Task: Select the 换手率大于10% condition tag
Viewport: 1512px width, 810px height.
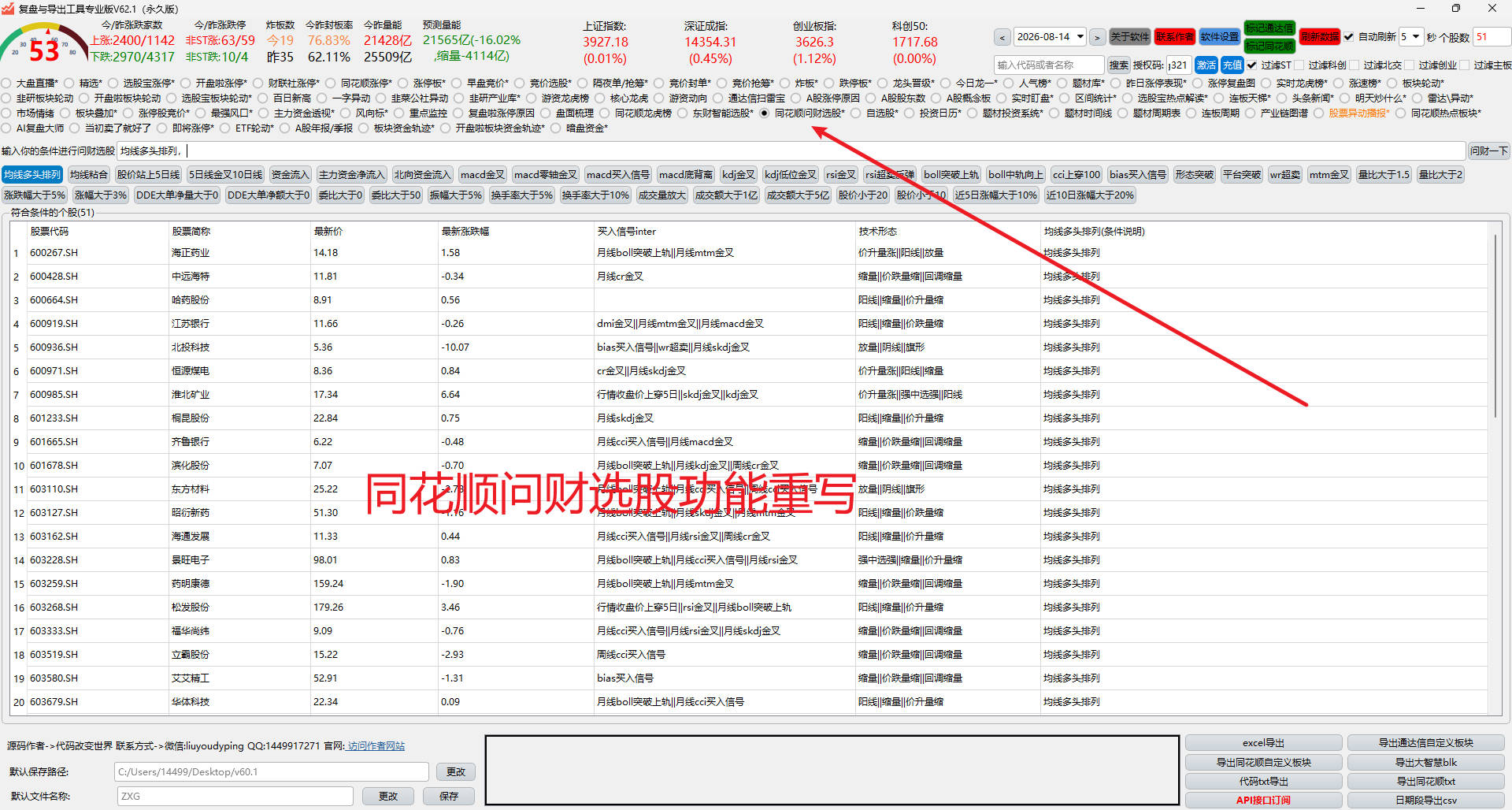Action: [595, 195]
